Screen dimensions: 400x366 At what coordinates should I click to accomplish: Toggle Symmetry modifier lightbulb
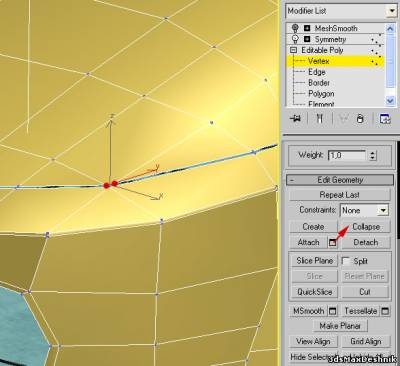(295, 39)
